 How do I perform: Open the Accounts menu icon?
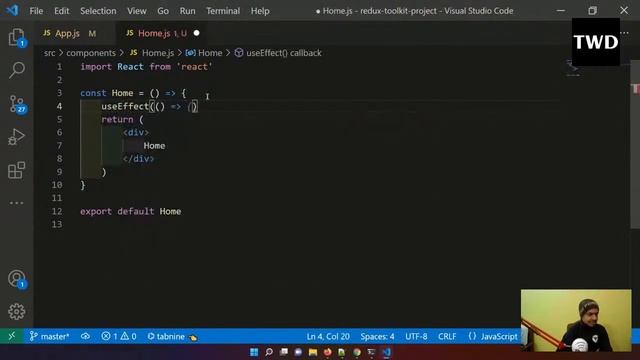coord(17,279)
